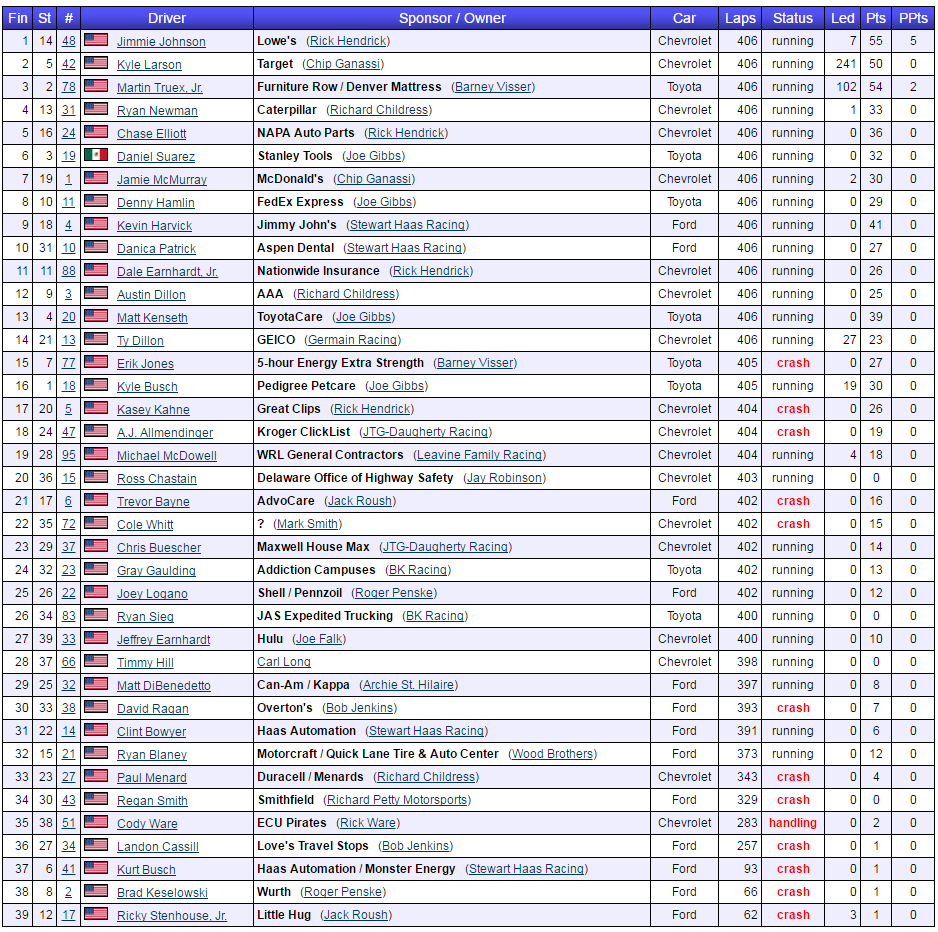
Task: Click the flag icon beside Kyle Busch
Action: pyautogui.click(x=96, y=386)
